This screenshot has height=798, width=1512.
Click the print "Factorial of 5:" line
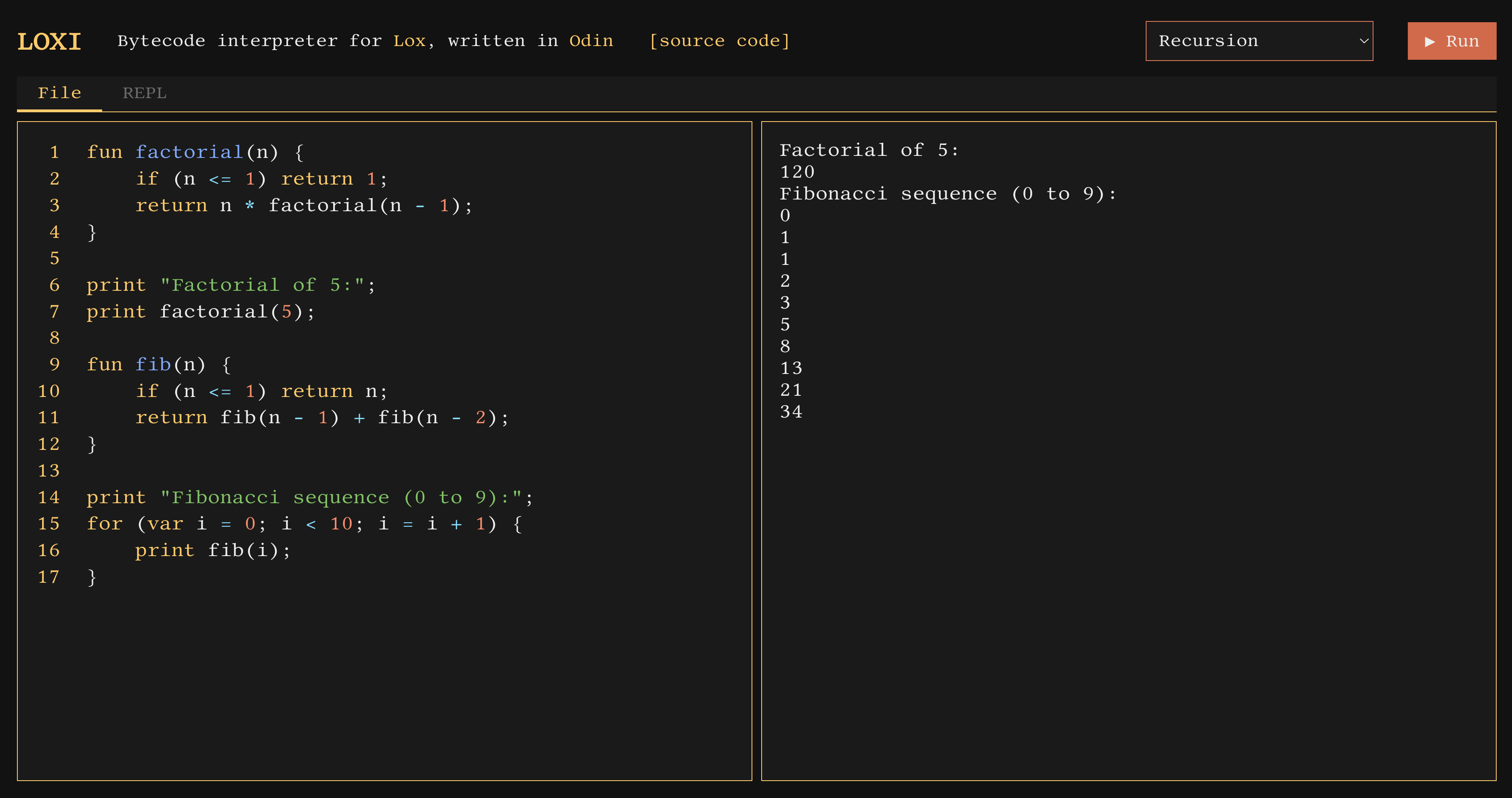230,285
